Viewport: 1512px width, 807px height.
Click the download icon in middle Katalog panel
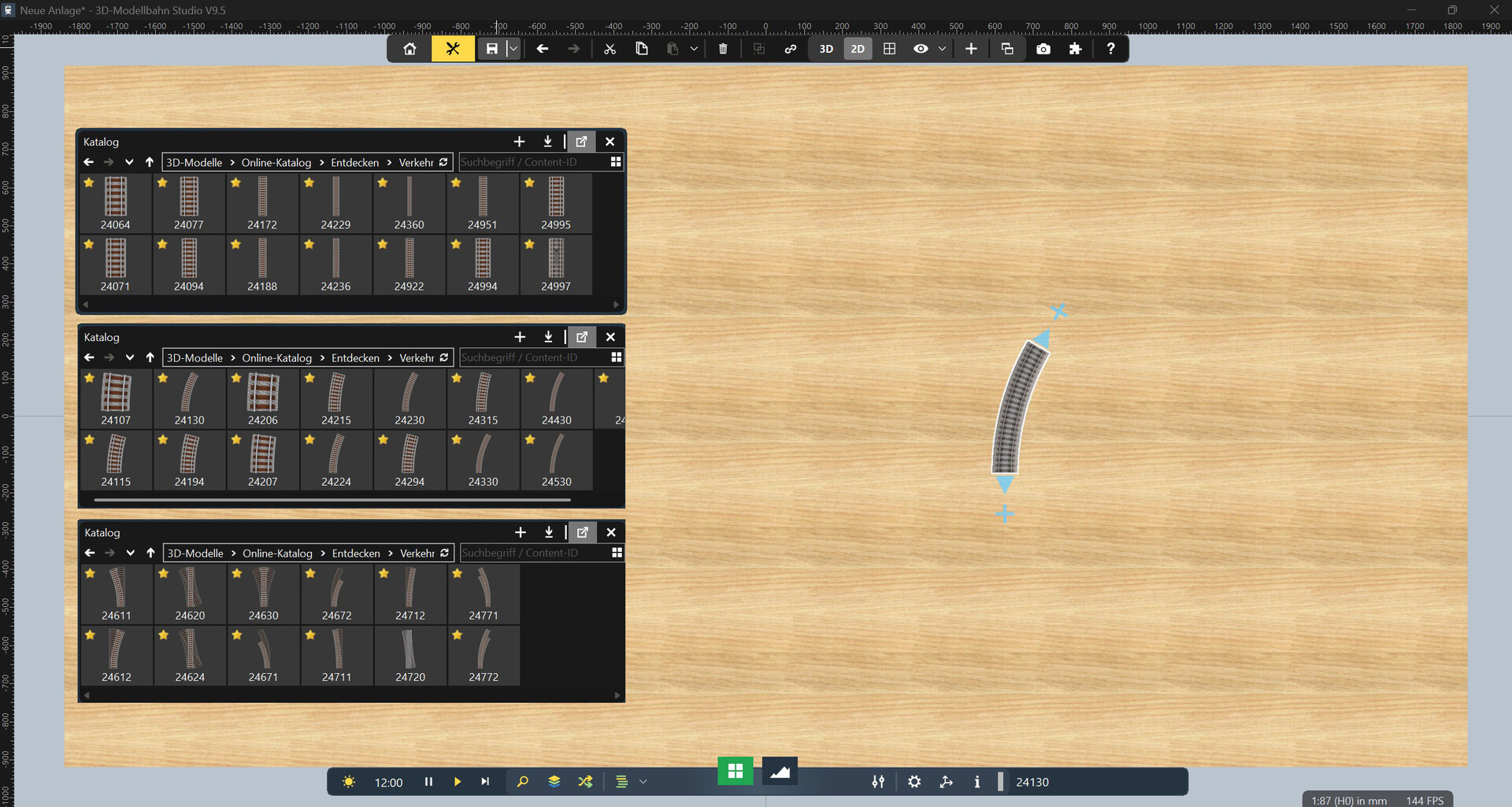click(548, 337)
